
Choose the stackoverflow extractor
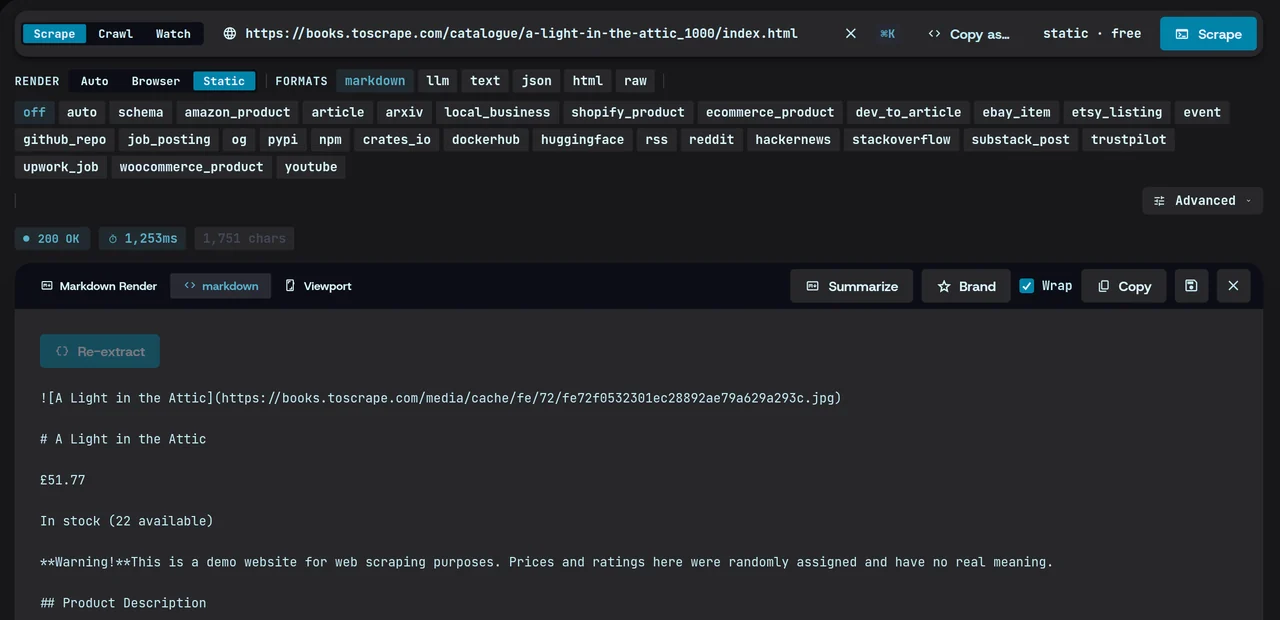[x=901, y=139]
